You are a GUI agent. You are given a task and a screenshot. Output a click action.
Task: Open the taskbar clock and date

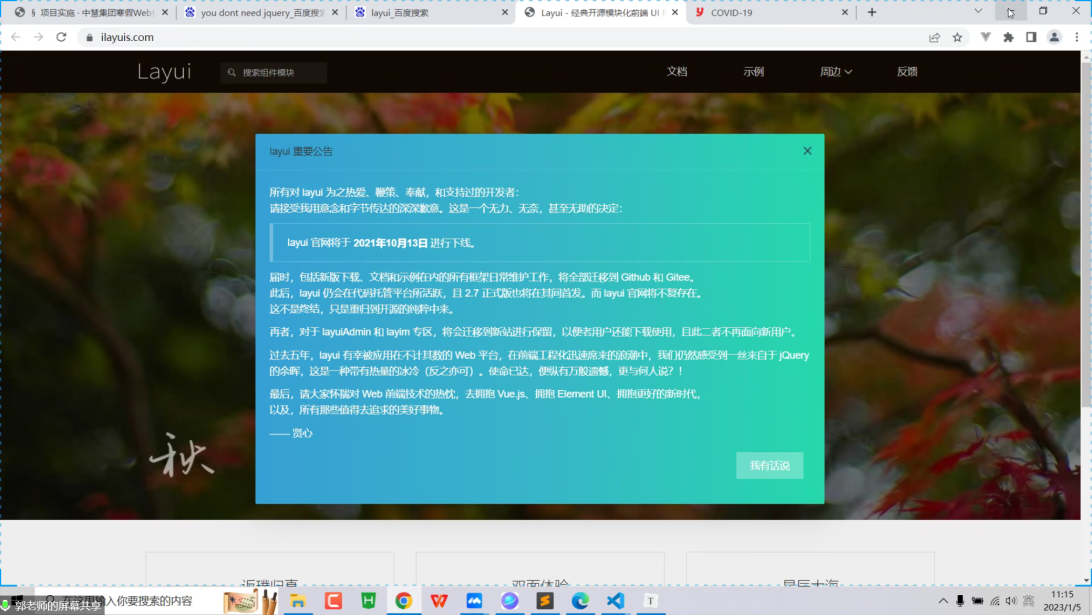[1062, 601]
